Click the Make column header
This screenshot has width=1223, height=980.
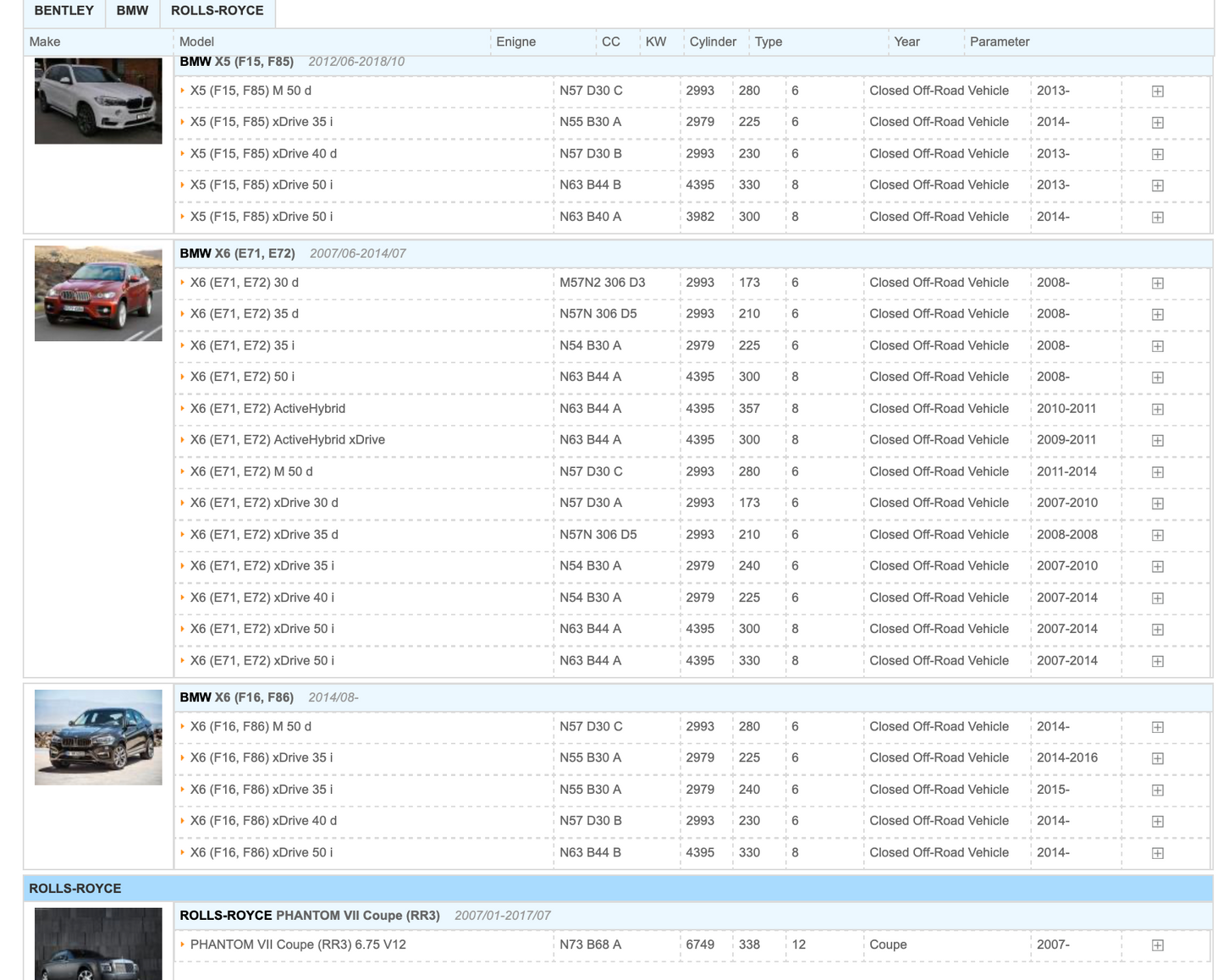click(45, 41)
